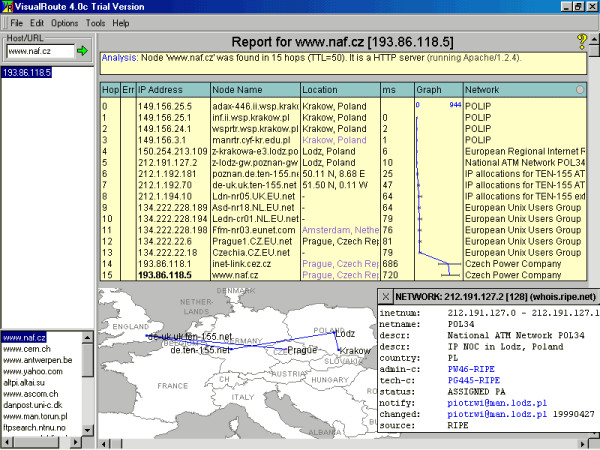Open the Edit menu
Screen dimensions: 600x450
(x=37, y=23)
